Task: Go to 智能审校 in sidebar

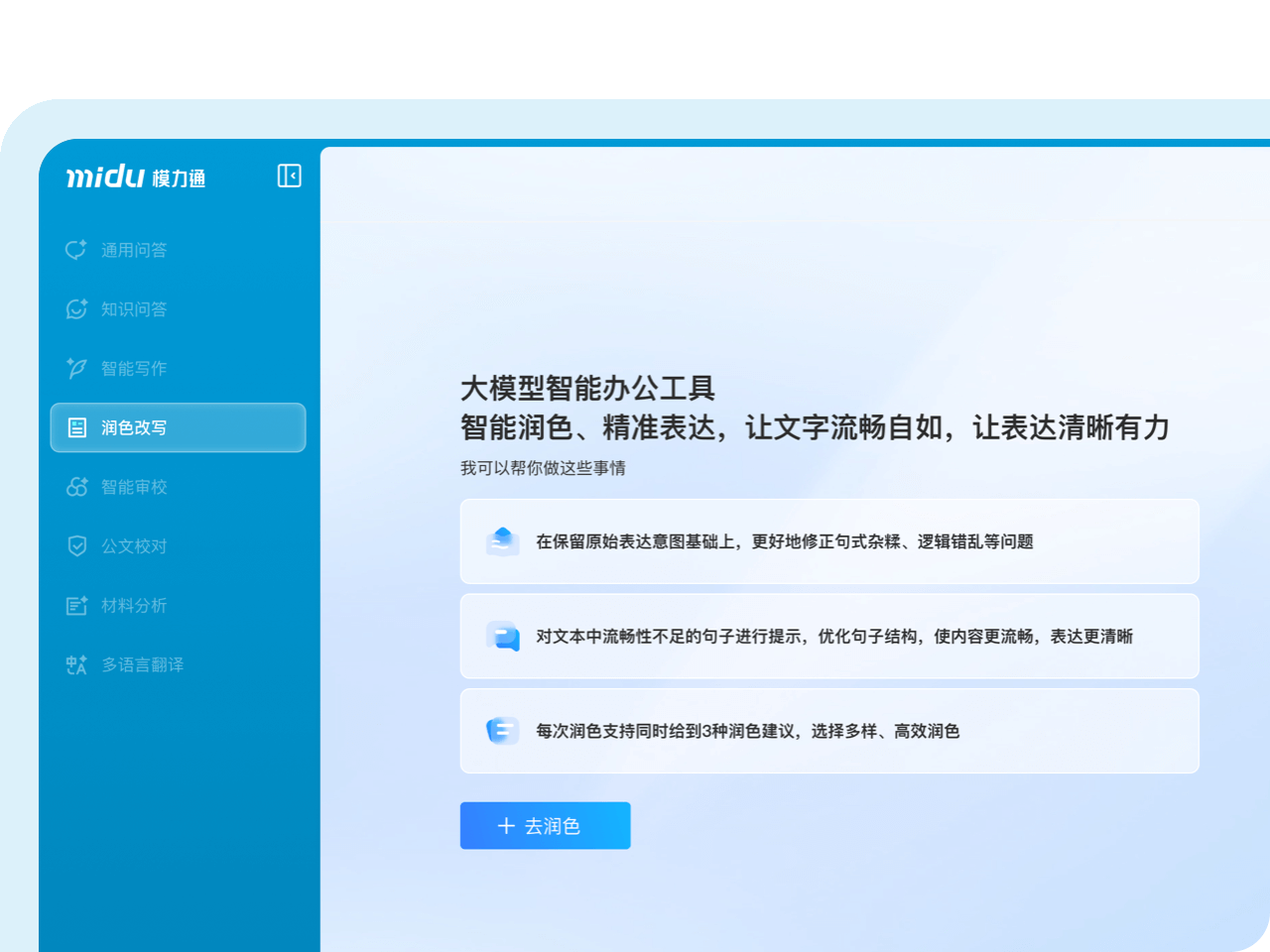Action: coord(178,487)
